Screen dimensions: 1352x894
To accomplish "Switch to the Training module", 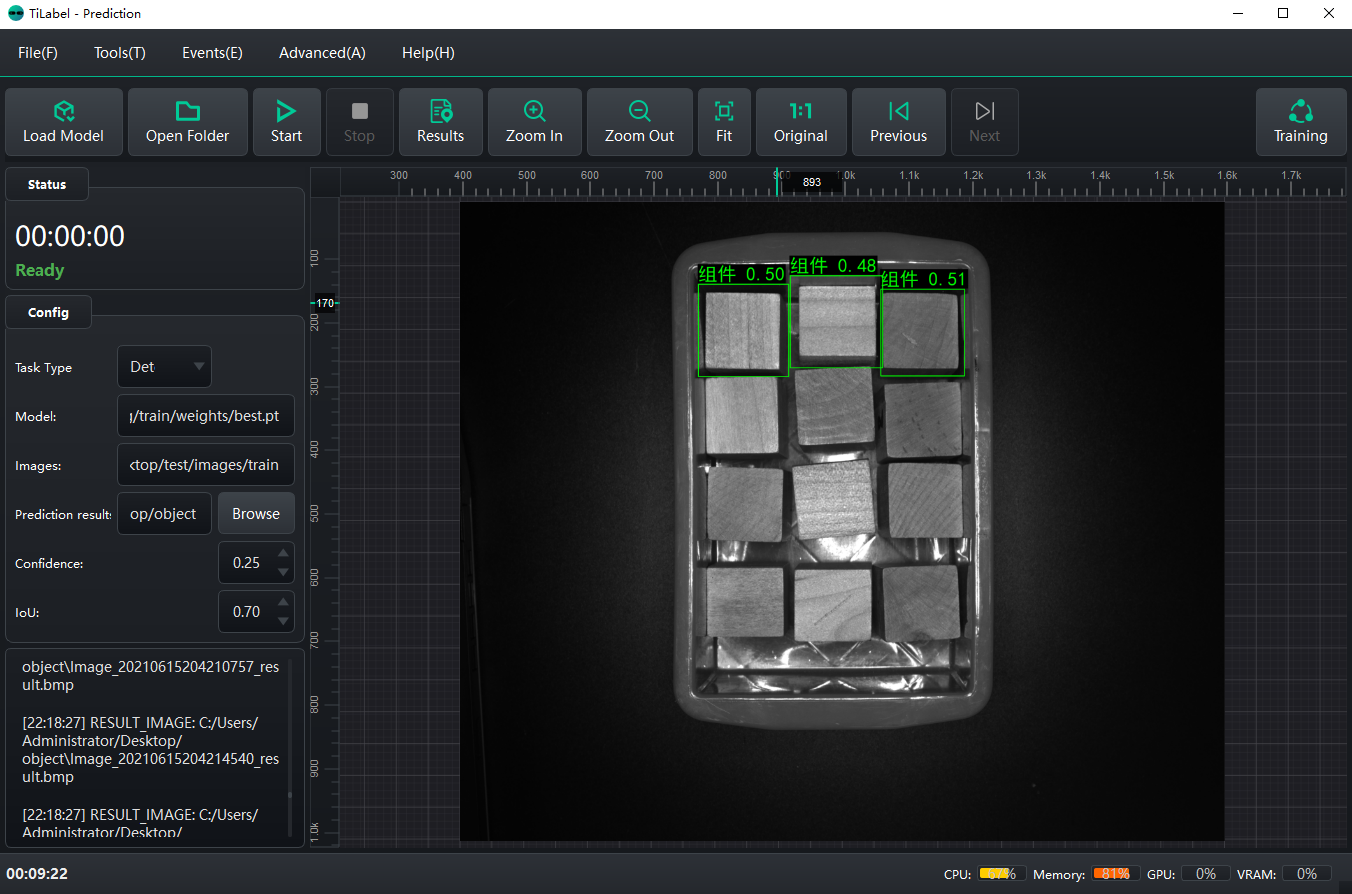I will click(1300, 122).
